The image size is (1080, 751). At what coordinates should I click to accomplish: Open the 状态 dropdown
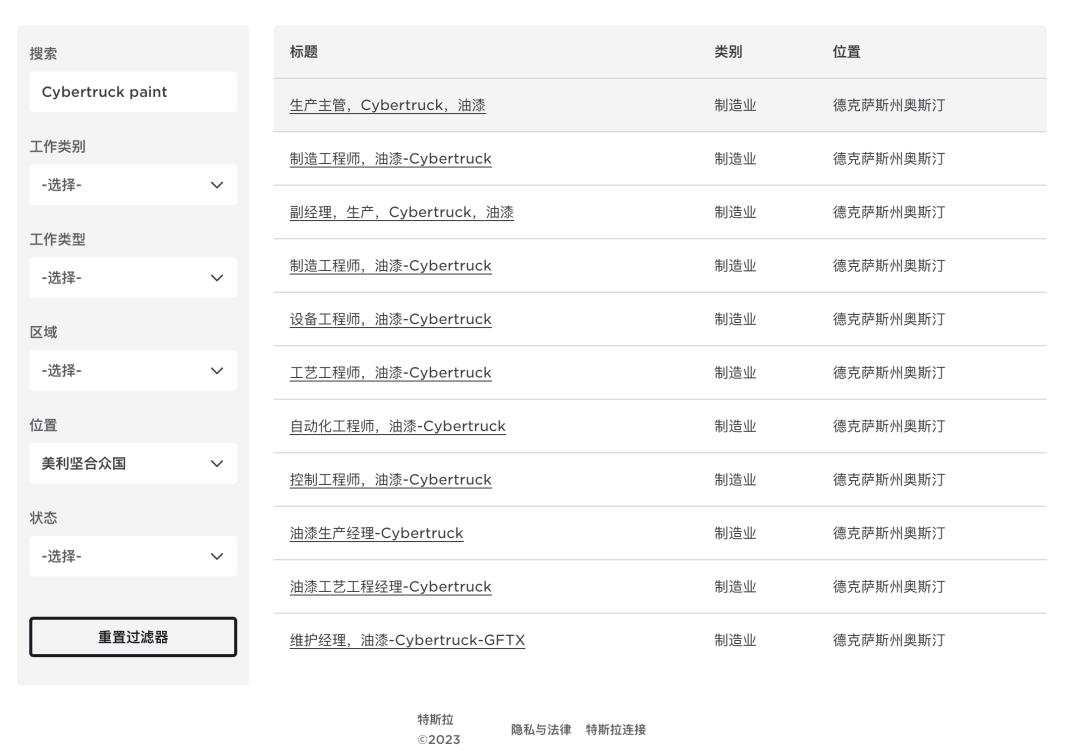point(133,556)
